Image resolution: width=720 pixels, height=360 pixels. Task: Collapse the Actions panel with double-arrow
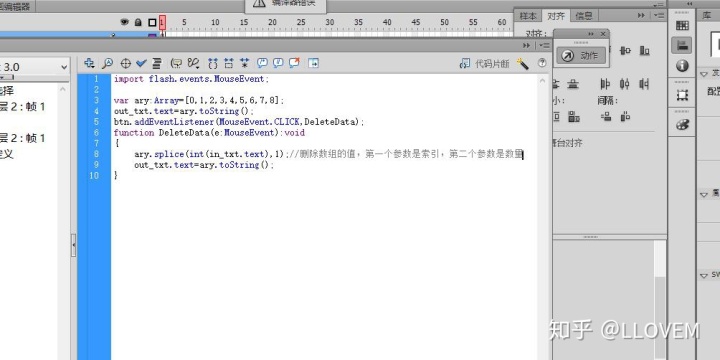526,45
